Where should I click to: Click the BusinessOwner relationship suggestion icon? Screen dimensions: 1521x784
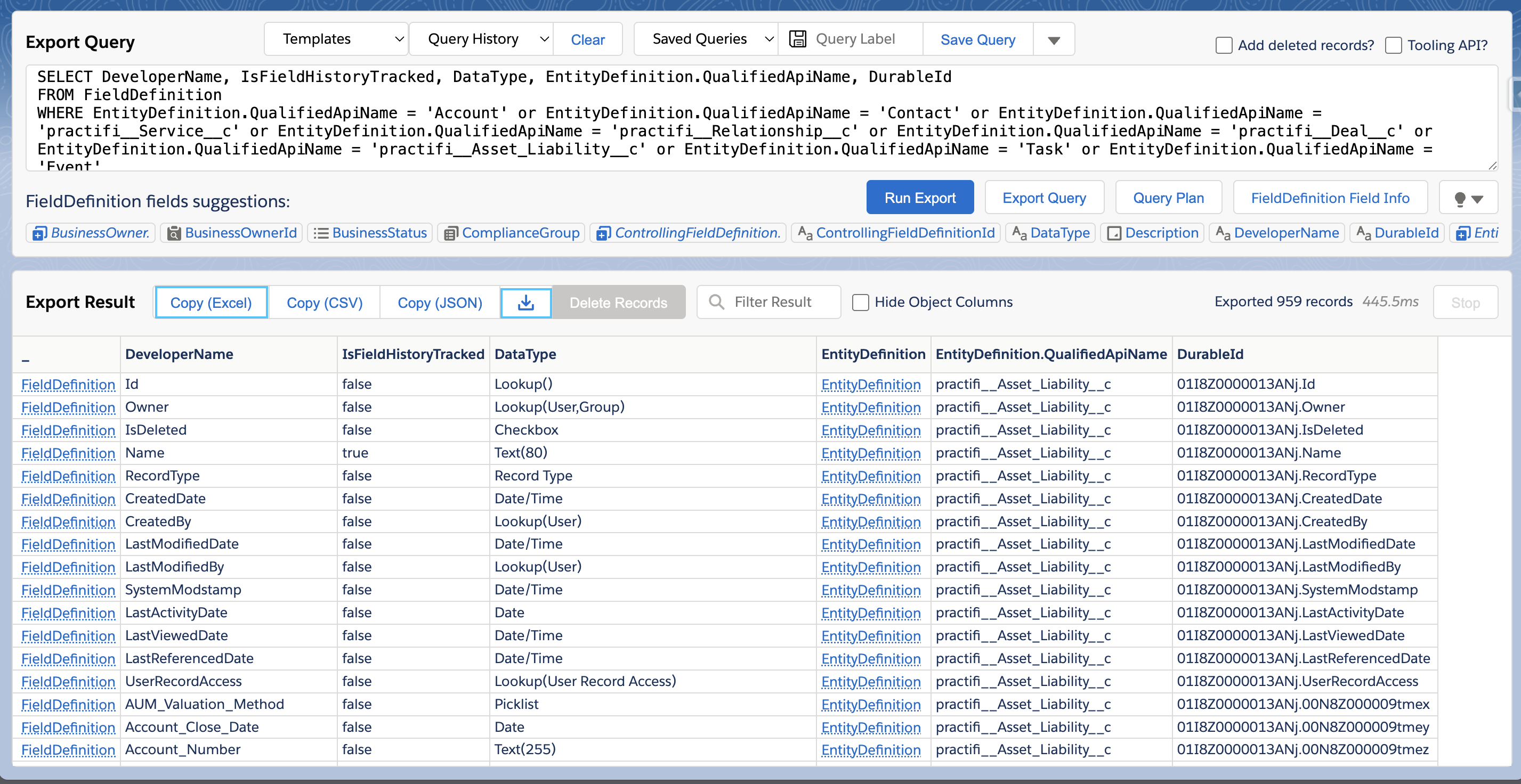39,234
